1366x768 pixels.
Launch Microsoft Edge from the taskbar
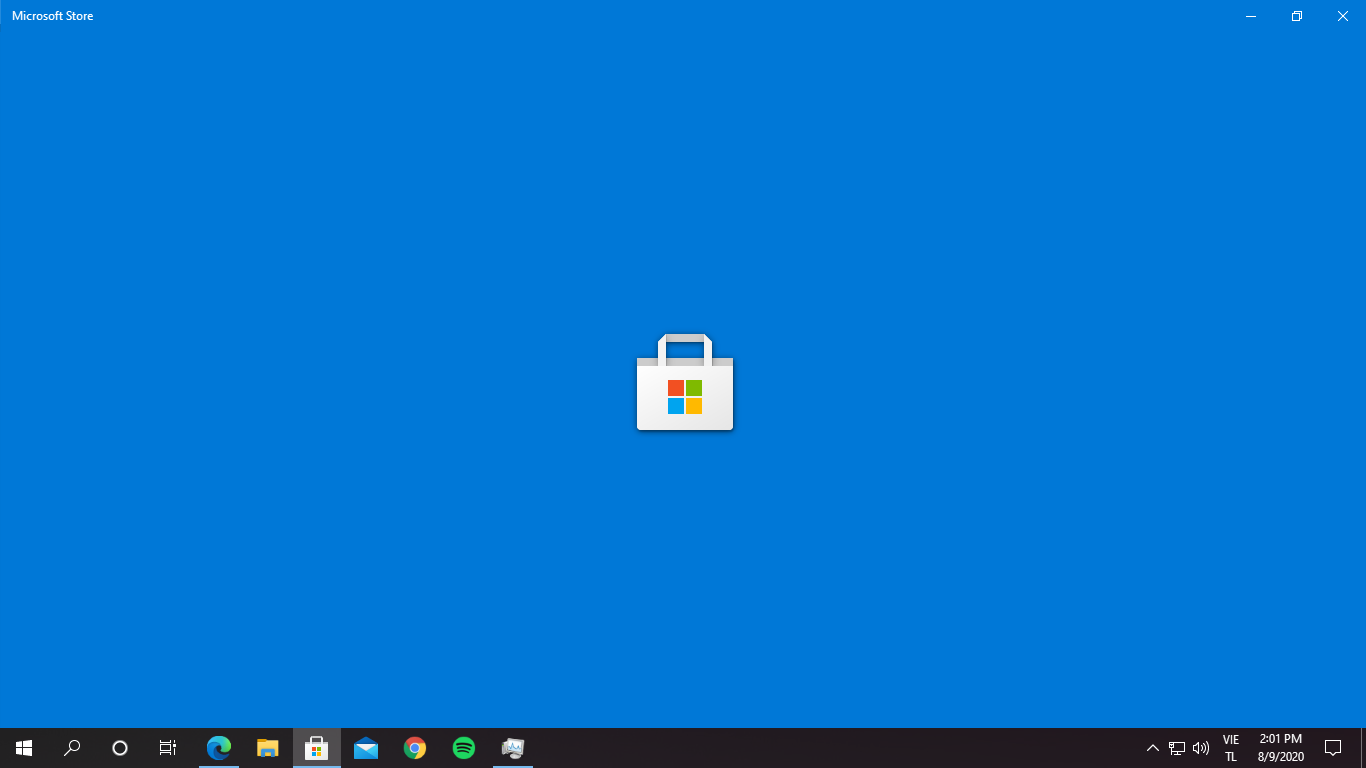(218, 747)
